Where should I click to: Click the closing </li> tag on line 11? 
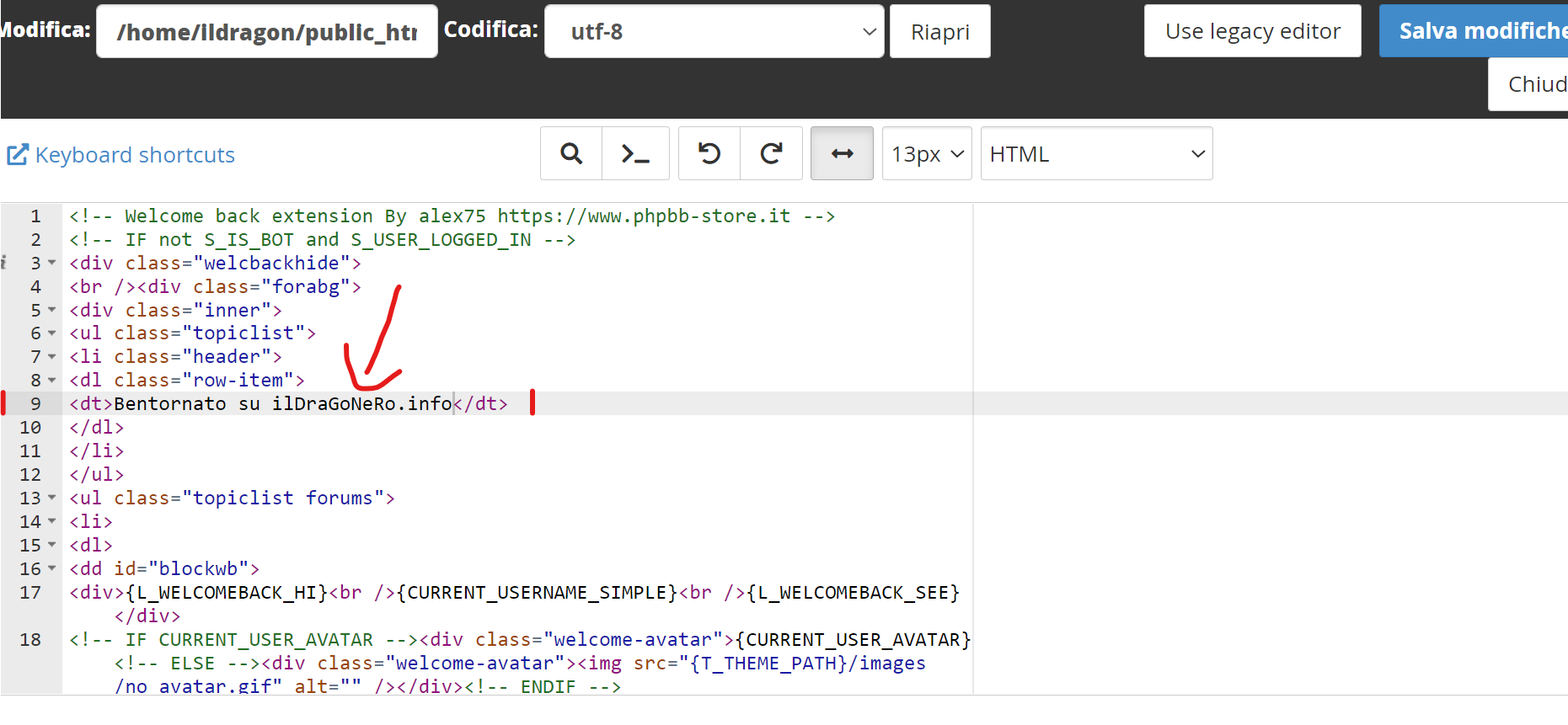pyautogui.click(x=97, y=451)
